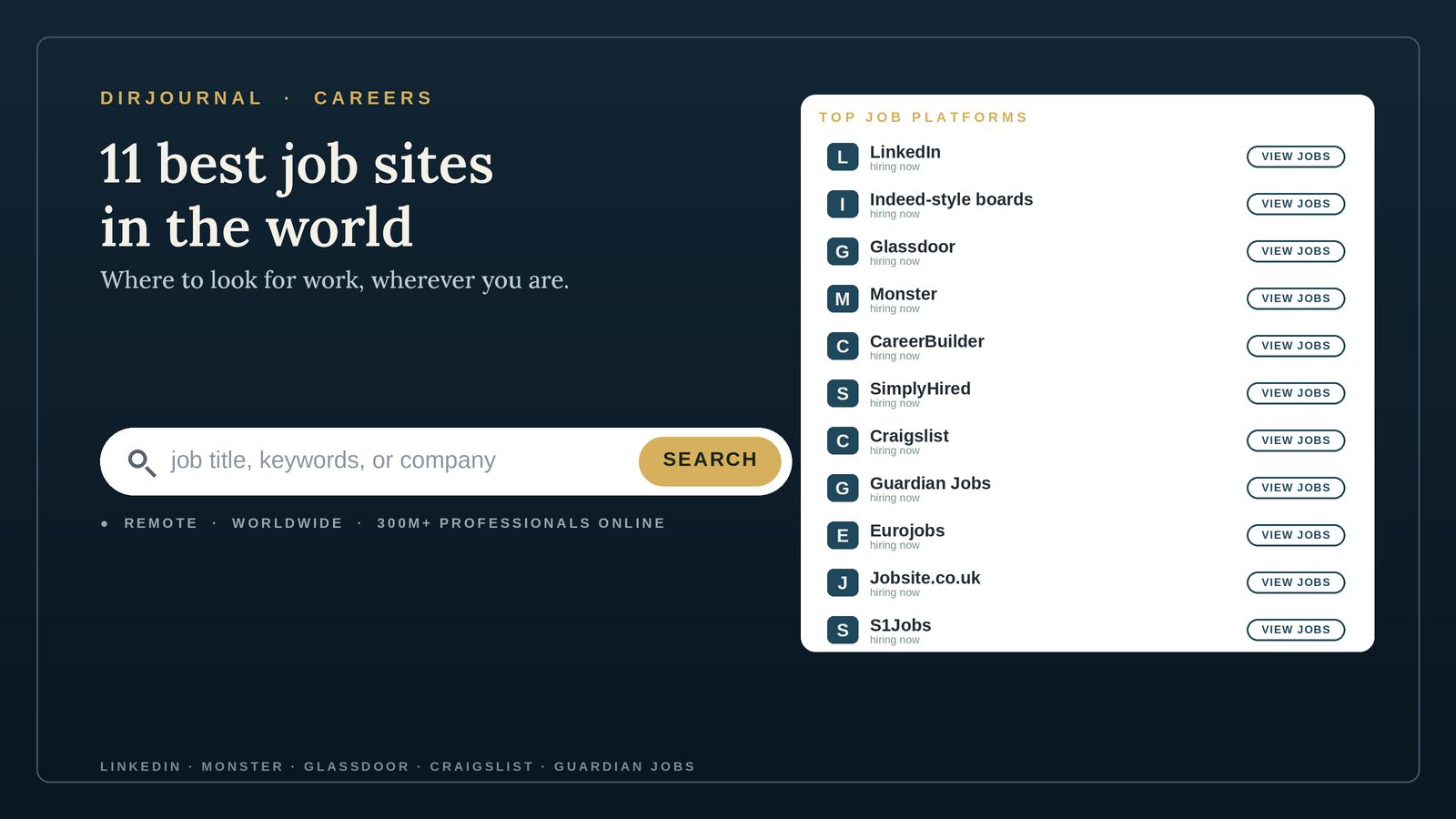Click the REMOTE tag text

click(x=161, y=523)
